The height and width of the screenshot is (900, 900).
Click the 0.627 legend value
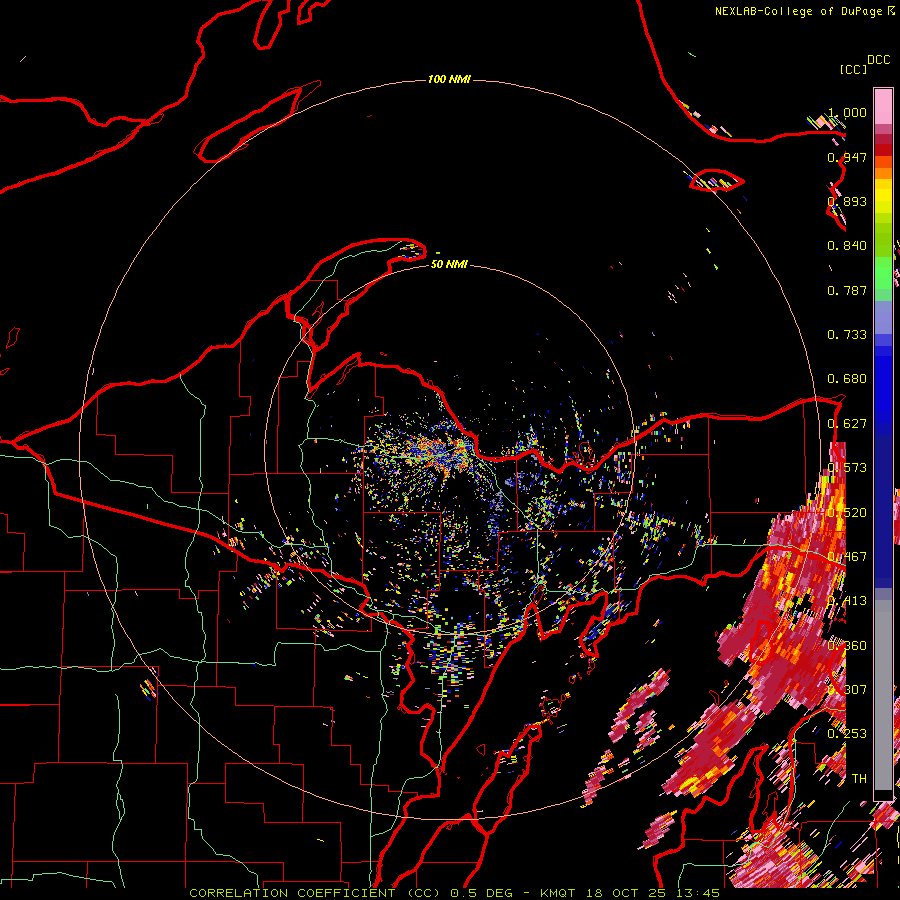point(847,424)
